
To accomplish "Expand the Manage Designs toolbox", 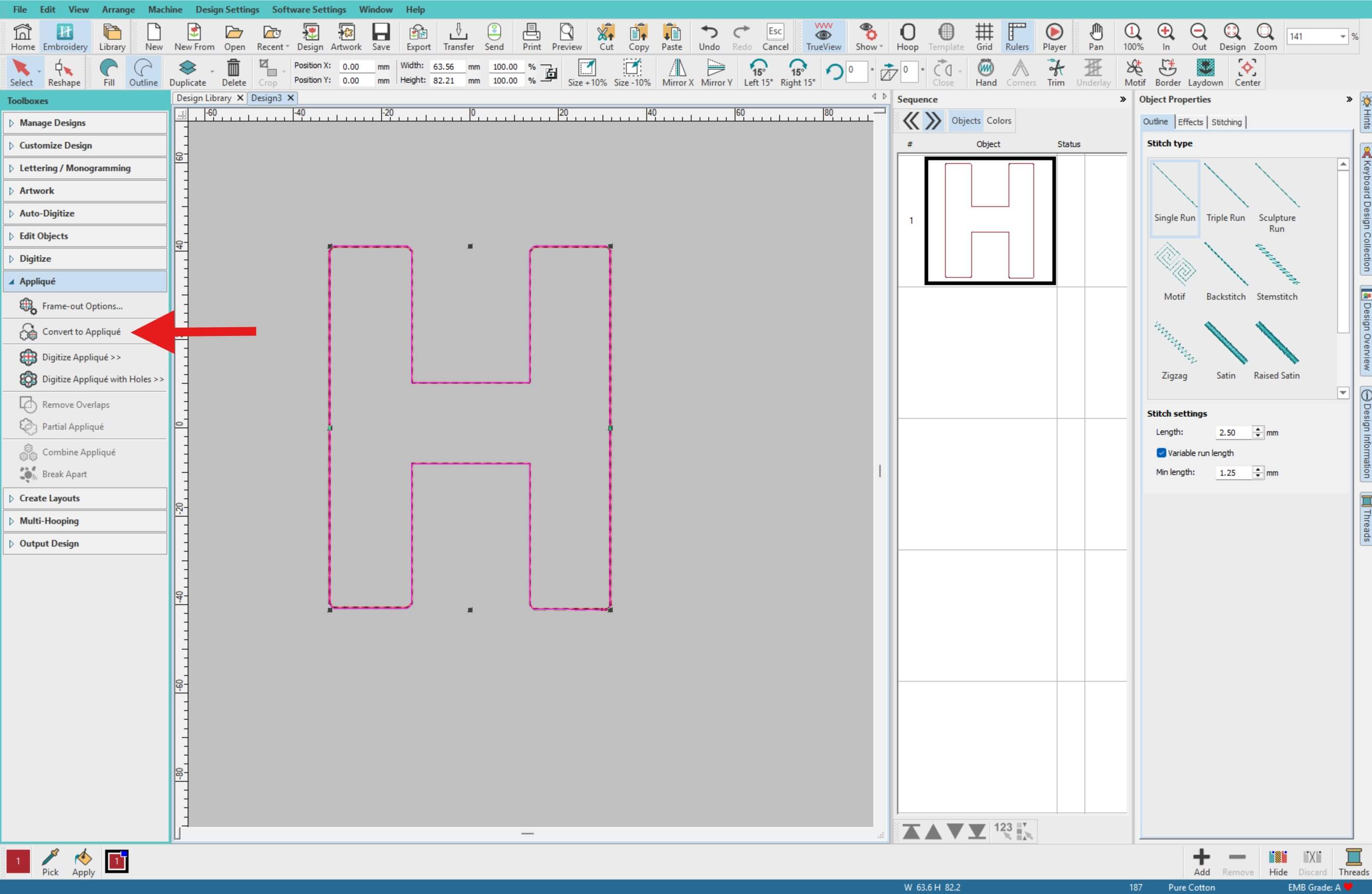I will [x=85, y=123].
